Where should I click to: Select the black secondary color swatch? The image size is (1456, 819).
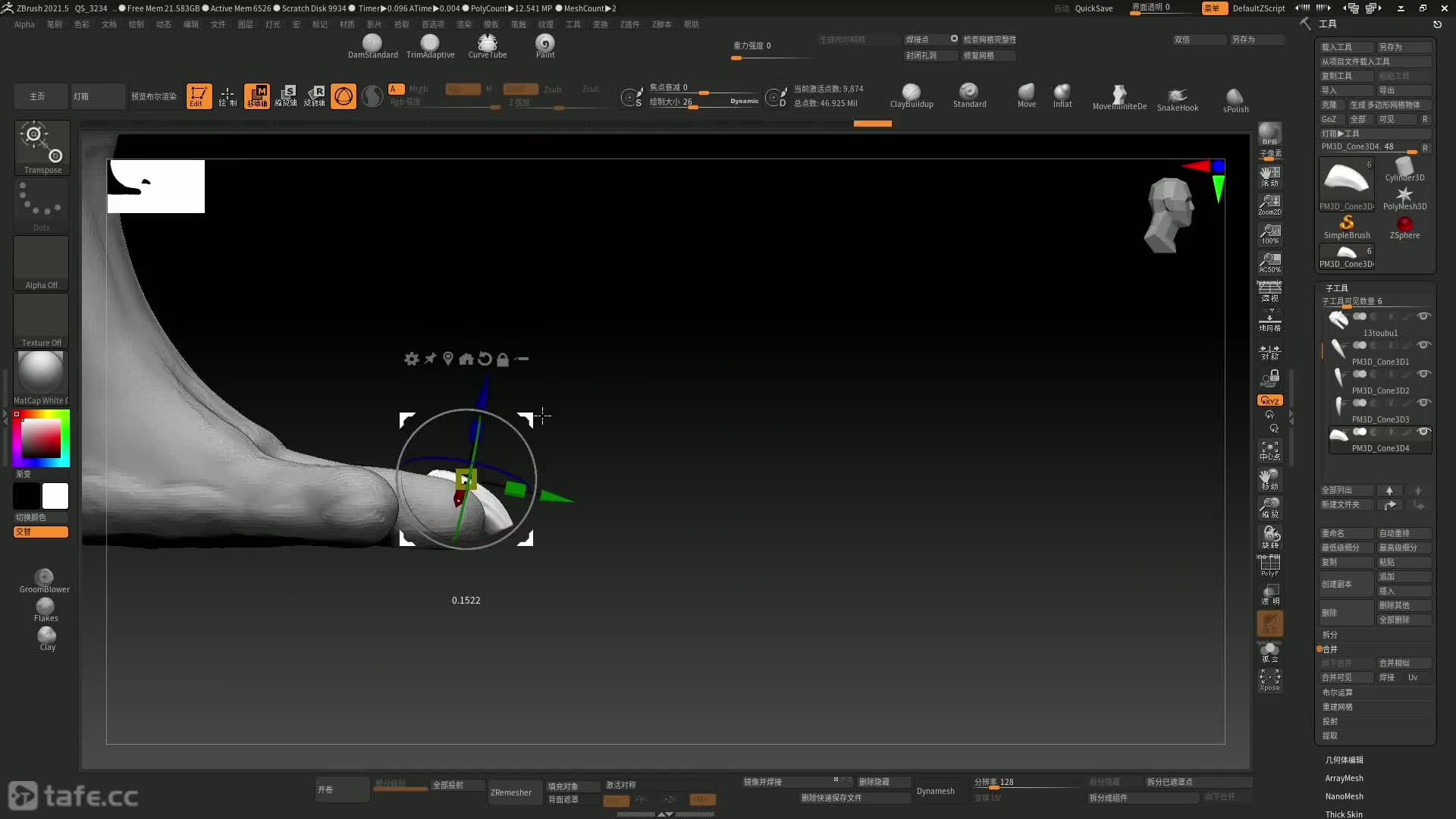(27, 496)
